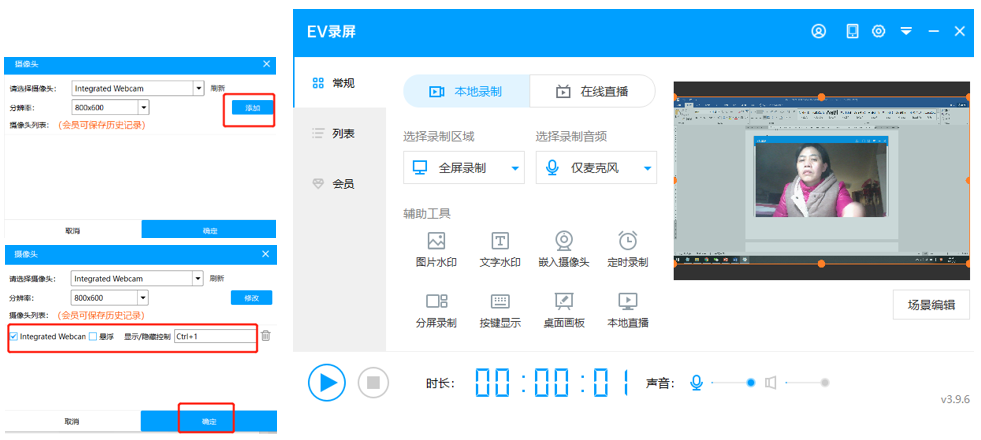Click 刷新 refresh in the 添加 dialog
This screenshot has height=440, width=981.
(x=218, y=88)
